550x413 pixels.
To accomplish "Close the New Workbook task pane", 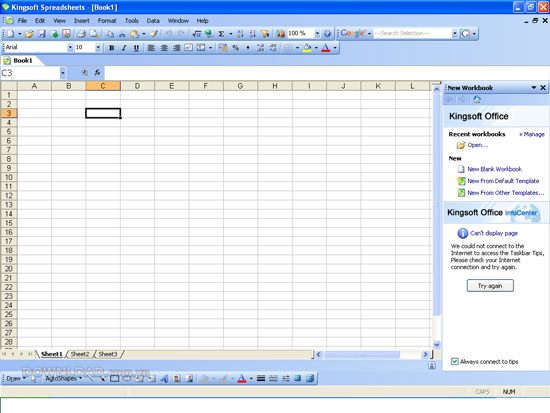I will [x=543, y=88].
